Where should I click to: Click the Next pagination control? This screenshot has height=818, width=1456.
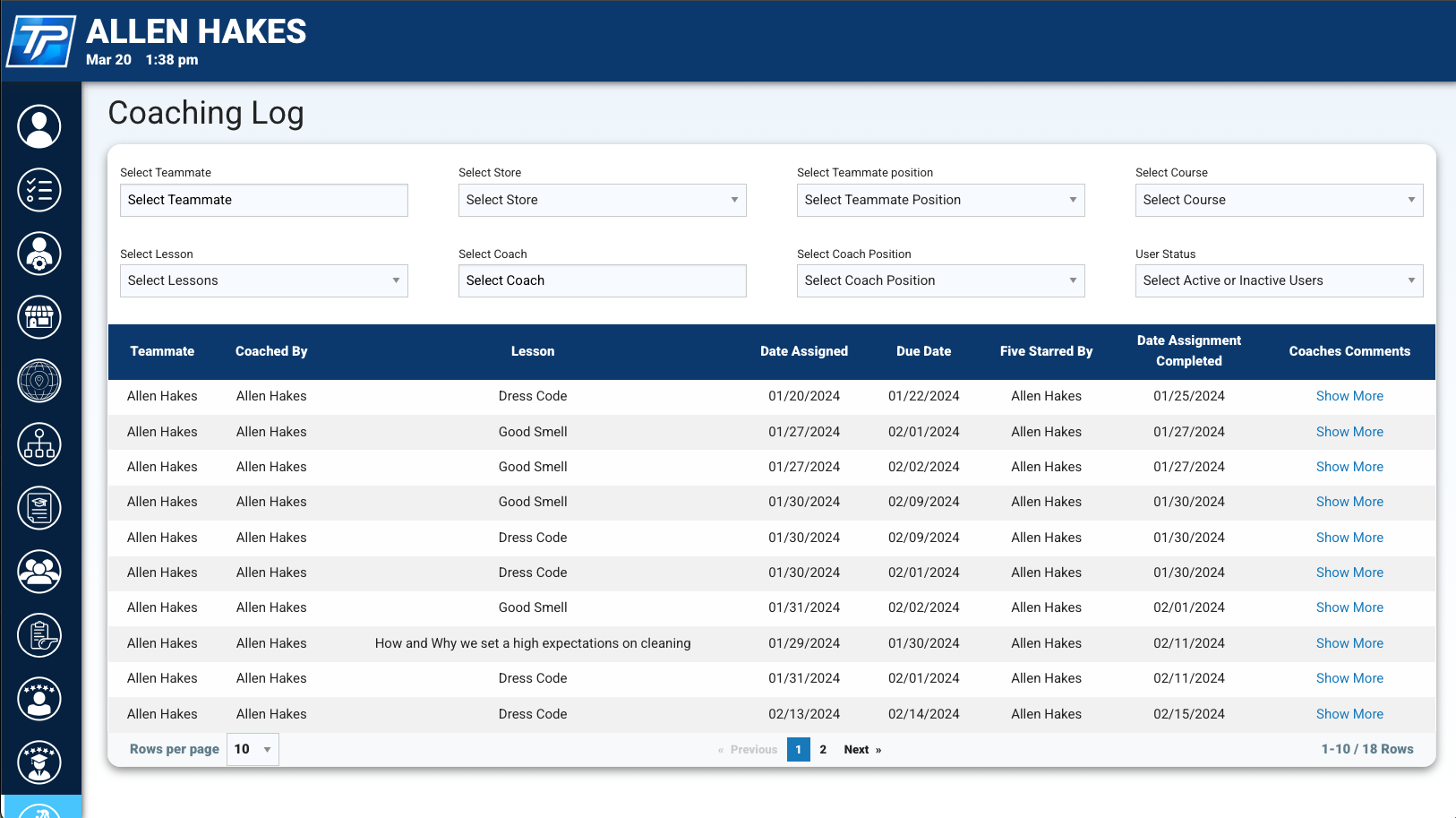[856, 749]
